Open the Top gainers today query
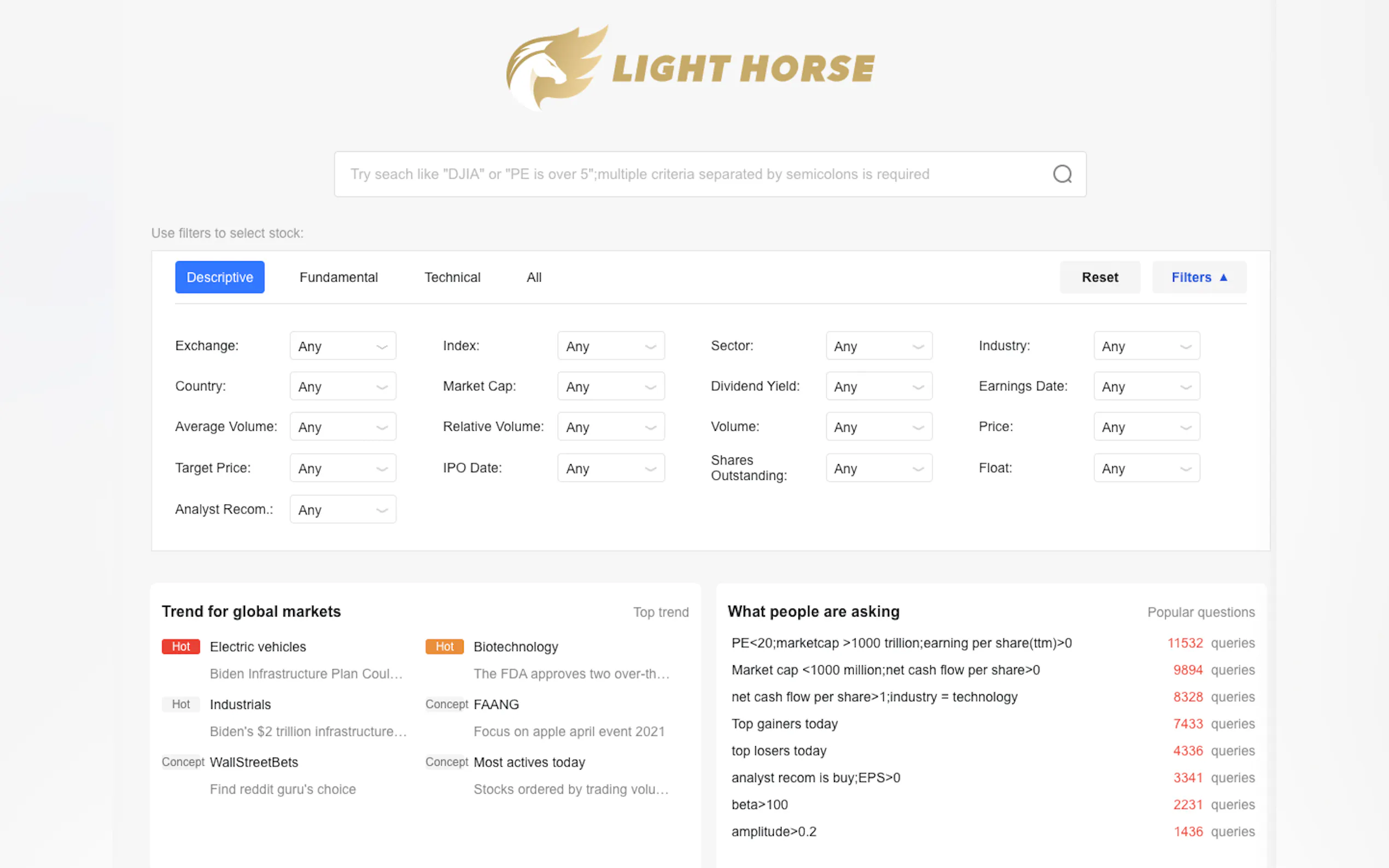This screenshot has width=1389, height=868. pyautogui.click(x=784, y=724)
